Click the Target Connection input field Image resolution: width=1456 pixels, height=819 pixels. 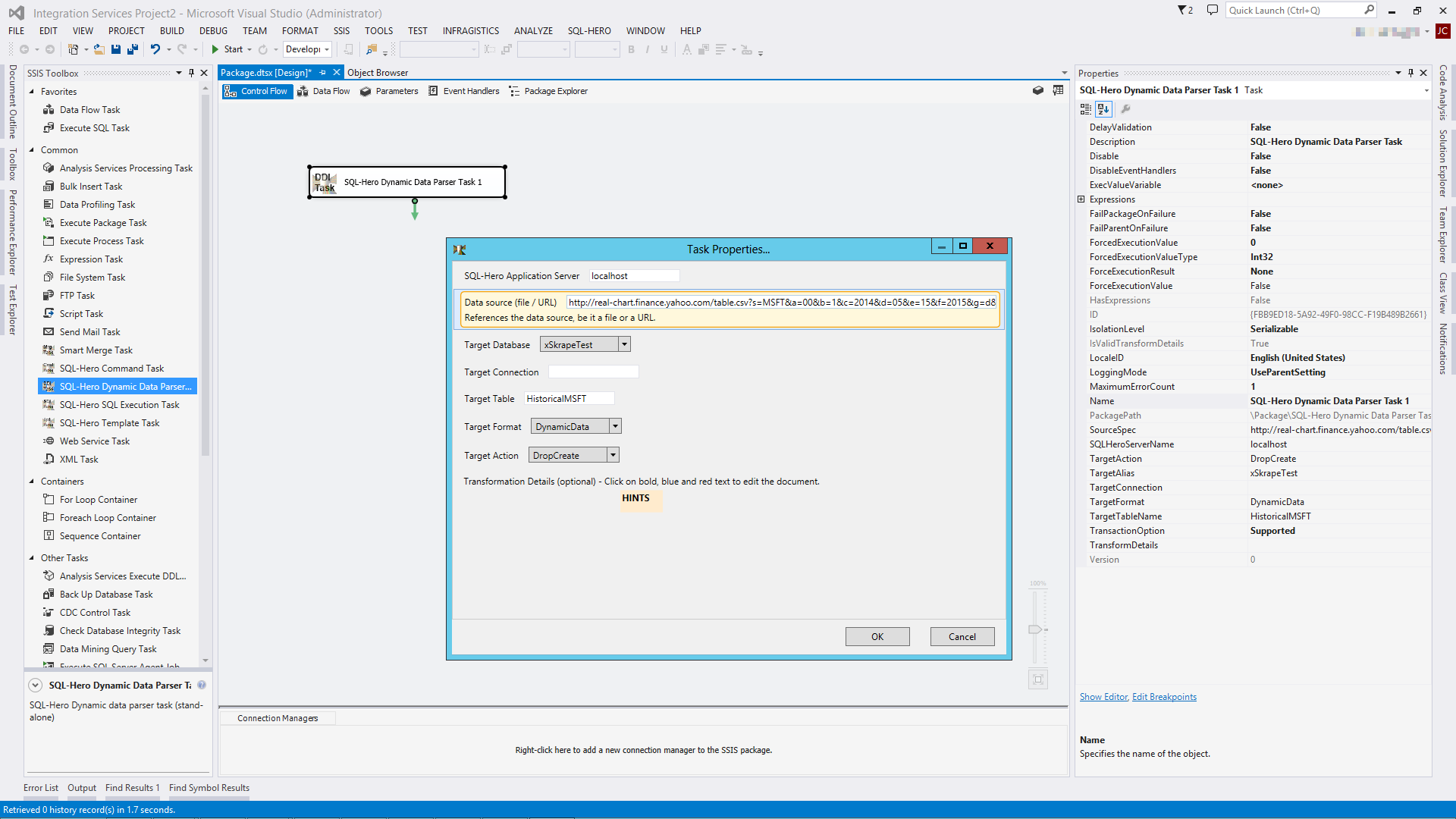593,372
